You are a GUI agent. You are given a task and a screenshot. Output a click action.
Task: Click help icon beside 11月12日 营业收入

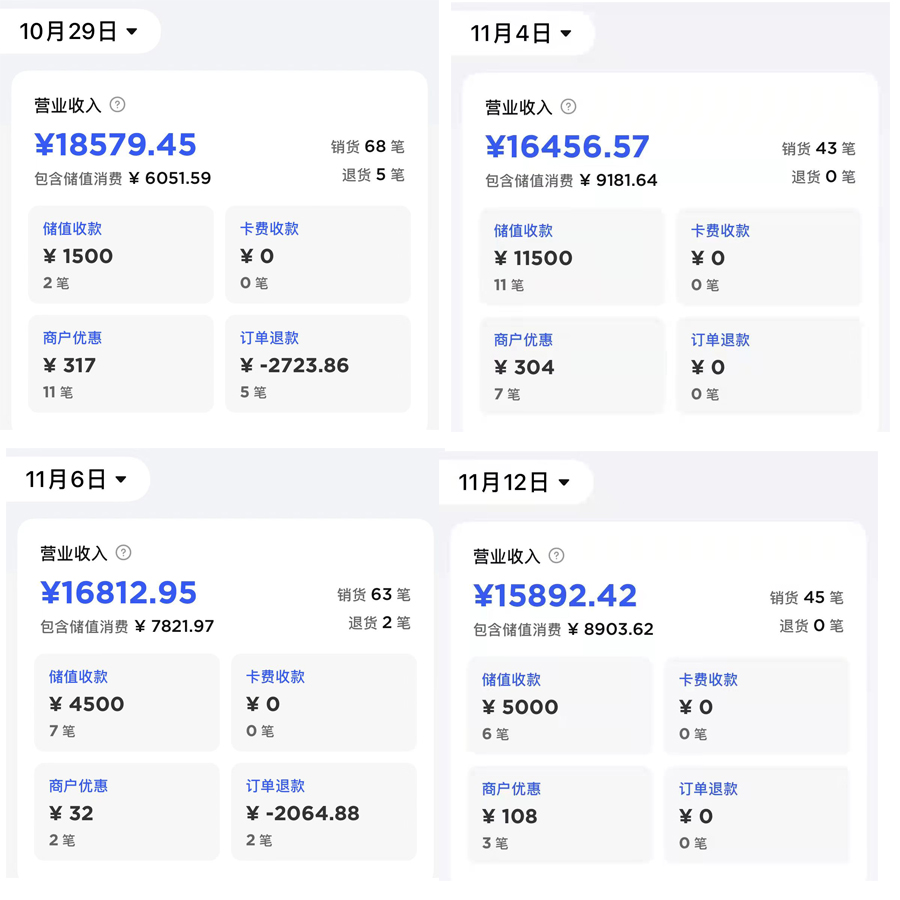(557, 556)
